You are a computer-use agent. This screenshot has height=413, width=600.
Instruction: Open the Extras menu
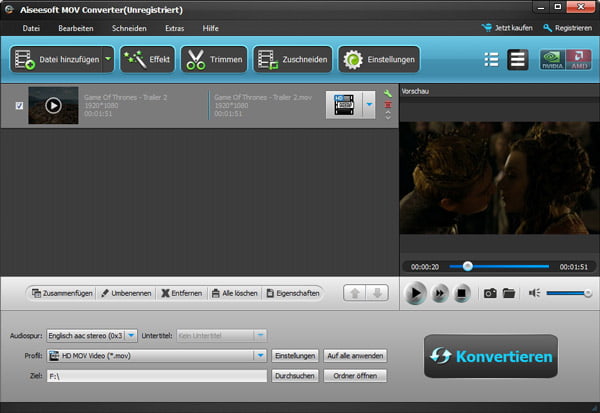click(x=174, y=28)
